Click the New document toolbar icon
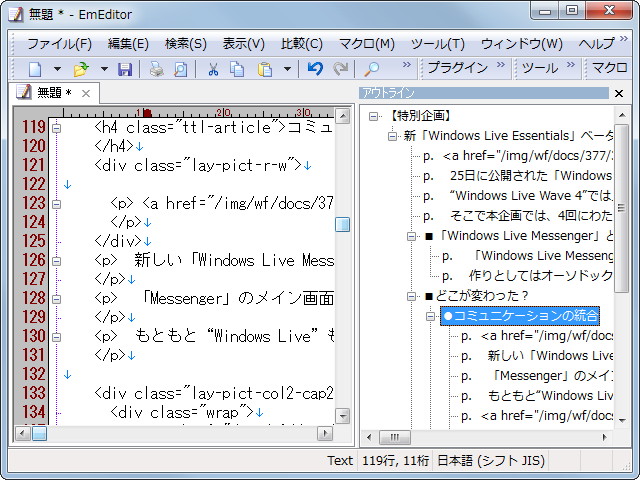 35,69
